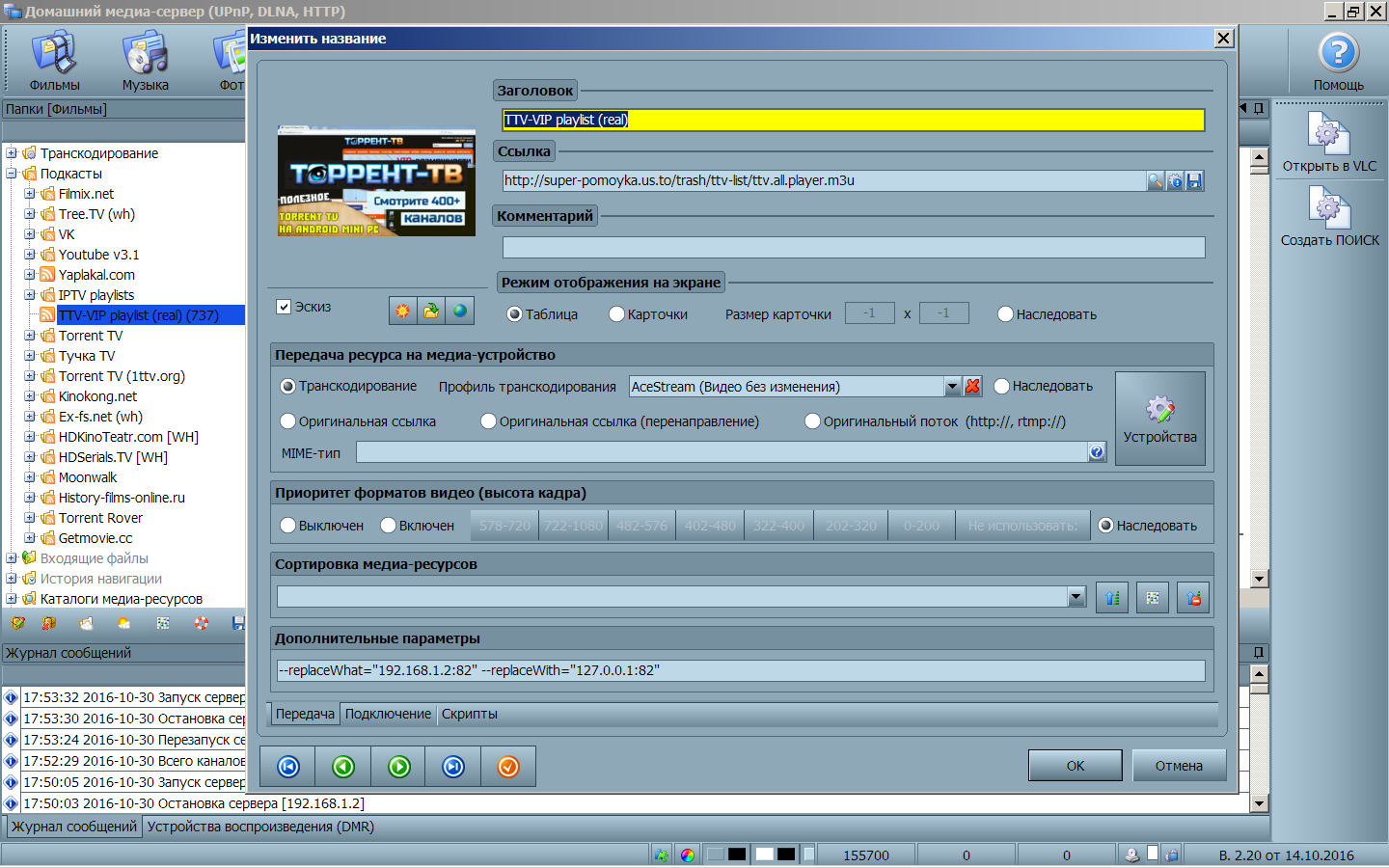Viewport: 1389px width, 868px height.
Task: Click the blue save icon in Ссылка field
Action: (1194, 181)
